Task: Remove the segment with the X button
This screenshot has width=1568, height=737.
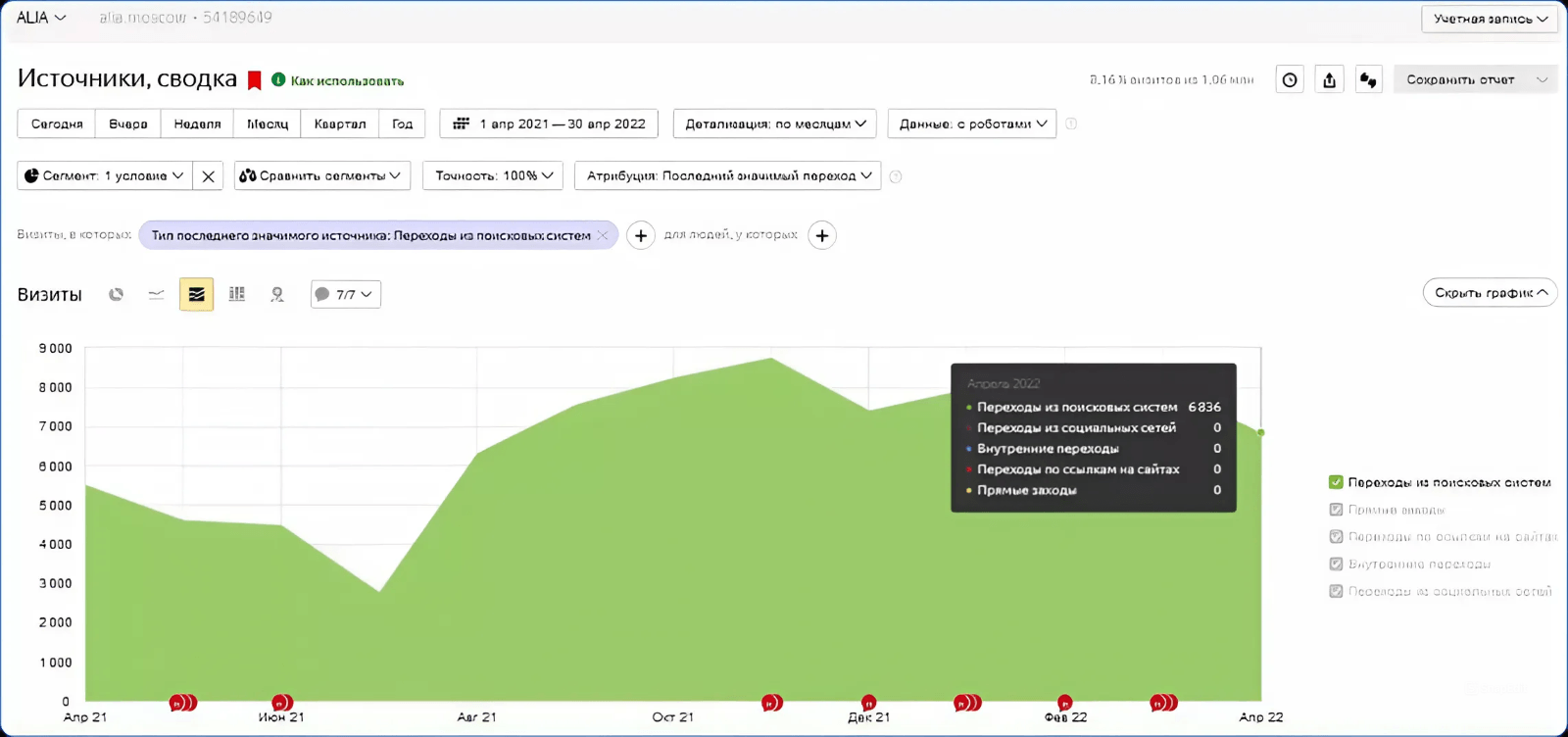Action: pyautogui.click(x=208, y=176)
